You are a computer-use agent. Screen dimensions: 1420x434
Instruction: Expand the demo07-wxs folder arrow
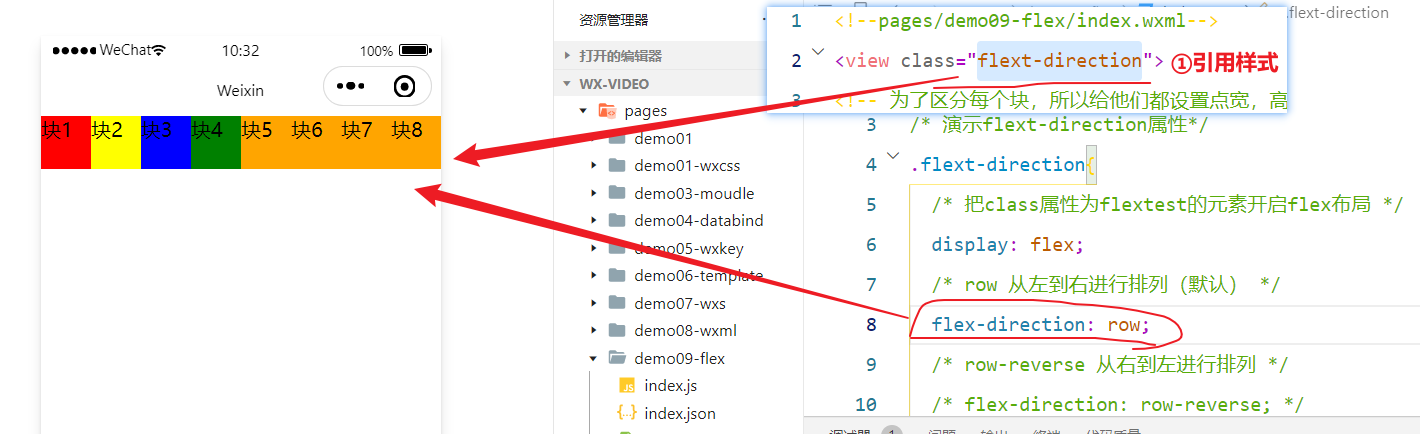pos(594,303)
